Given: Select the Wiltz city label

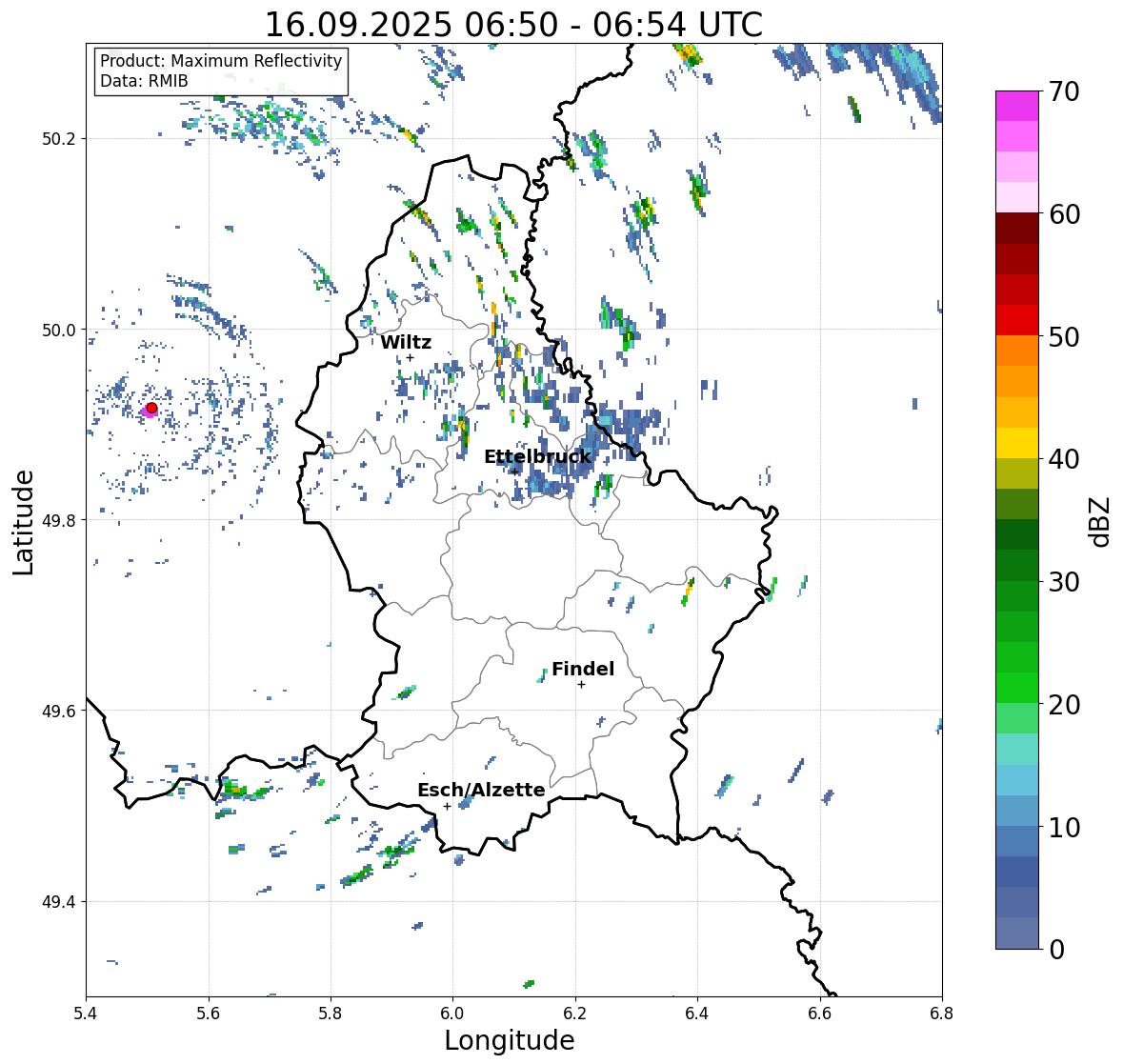Looking at the screenshot, I should [406, 342].
